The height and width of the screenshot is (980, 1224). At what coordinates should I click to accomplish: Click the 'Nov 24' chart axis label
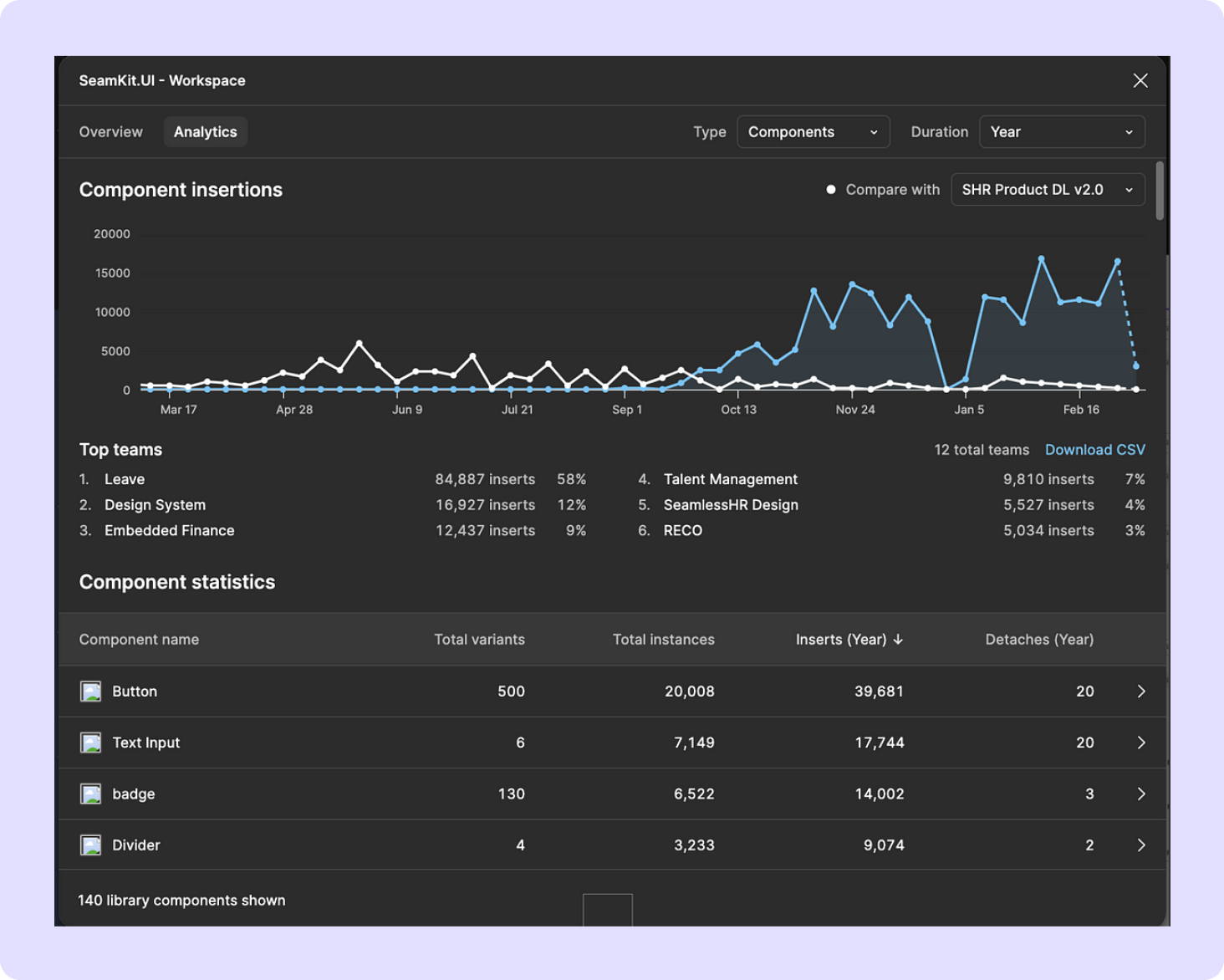point(855,410)
